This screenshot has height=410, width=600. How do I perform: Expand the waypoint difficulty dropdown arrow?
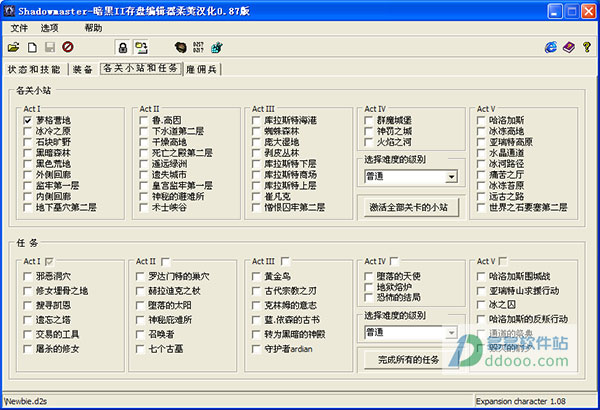tap(452, 176)
